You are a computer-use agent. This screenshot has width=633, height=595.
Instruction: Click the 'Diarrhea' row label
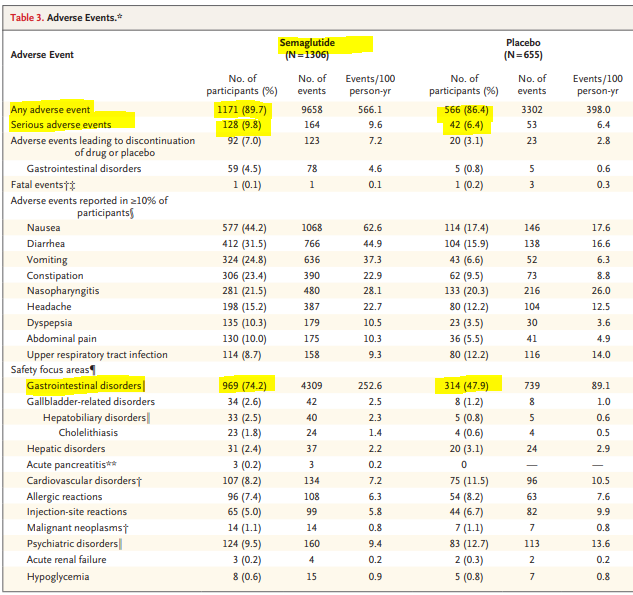46,244
